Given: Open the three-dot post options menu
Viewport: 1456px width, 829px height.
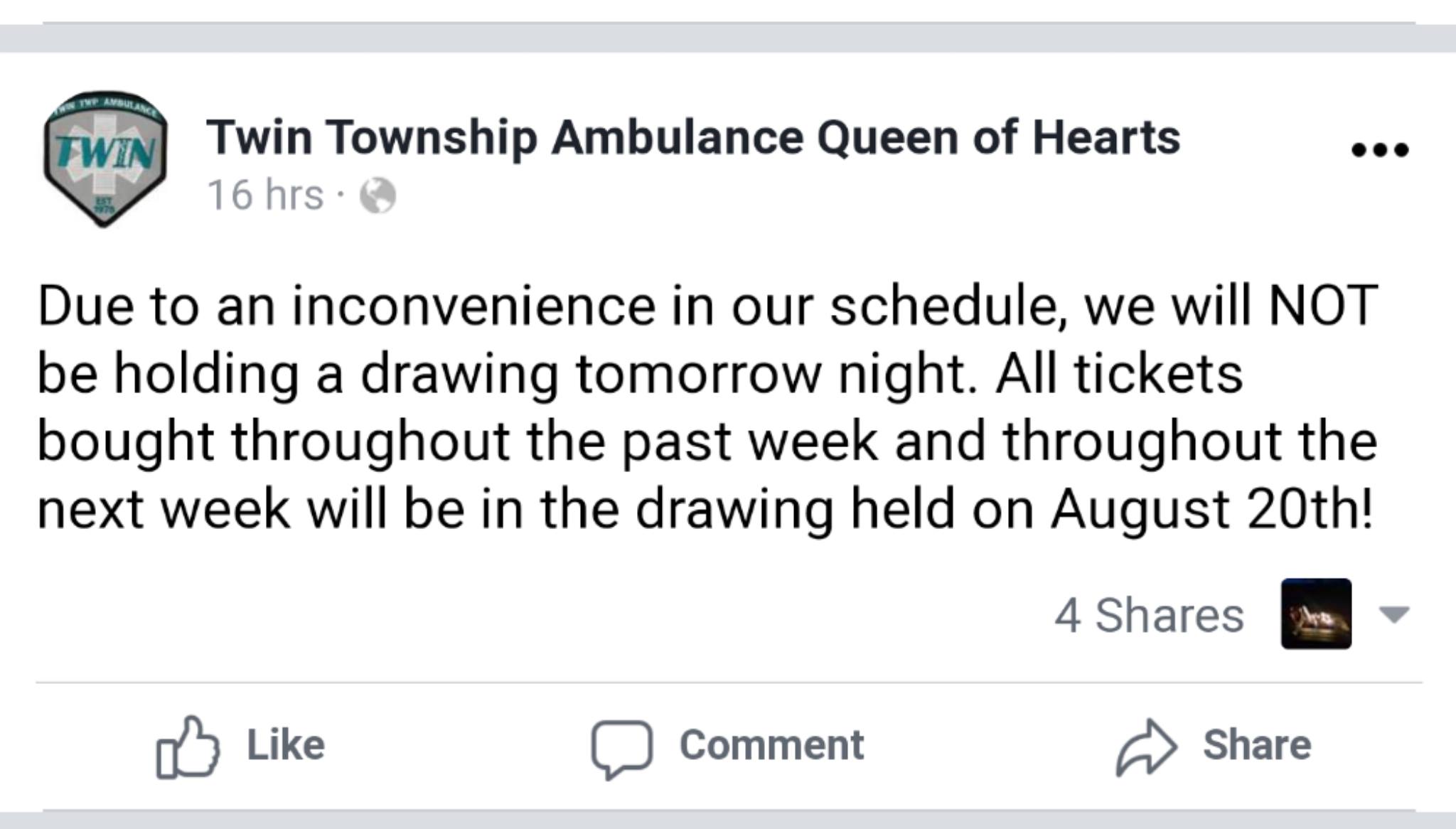Looking at the screenshot, I should pos(1379,149).
